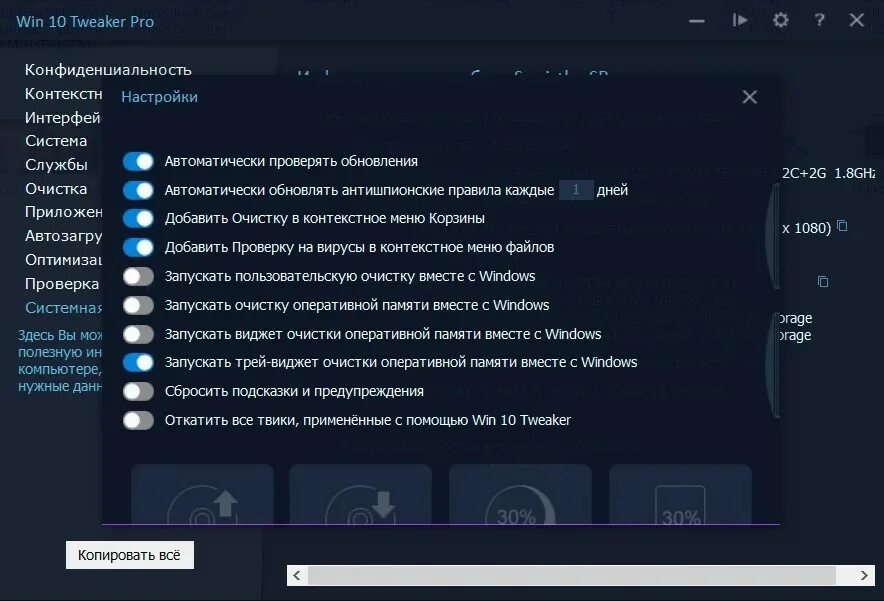Image resolution: width=884 pixels, height=601 pixels.
Task: Toggle Добавить Проверку на вирусы switch
Action: (x=138, y=247)
